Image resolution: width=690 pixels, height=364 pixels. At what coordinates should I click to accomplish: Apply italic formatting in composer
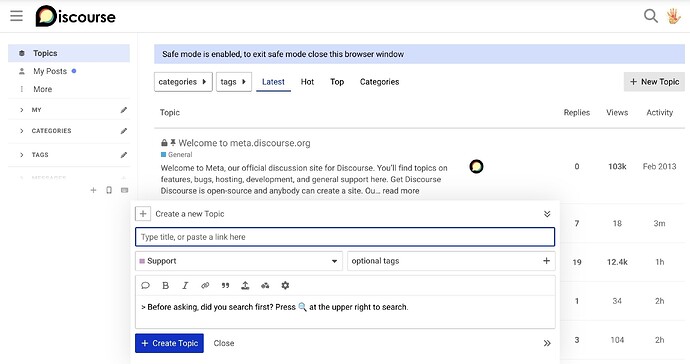pyautogui.click(x=185, y=286)
